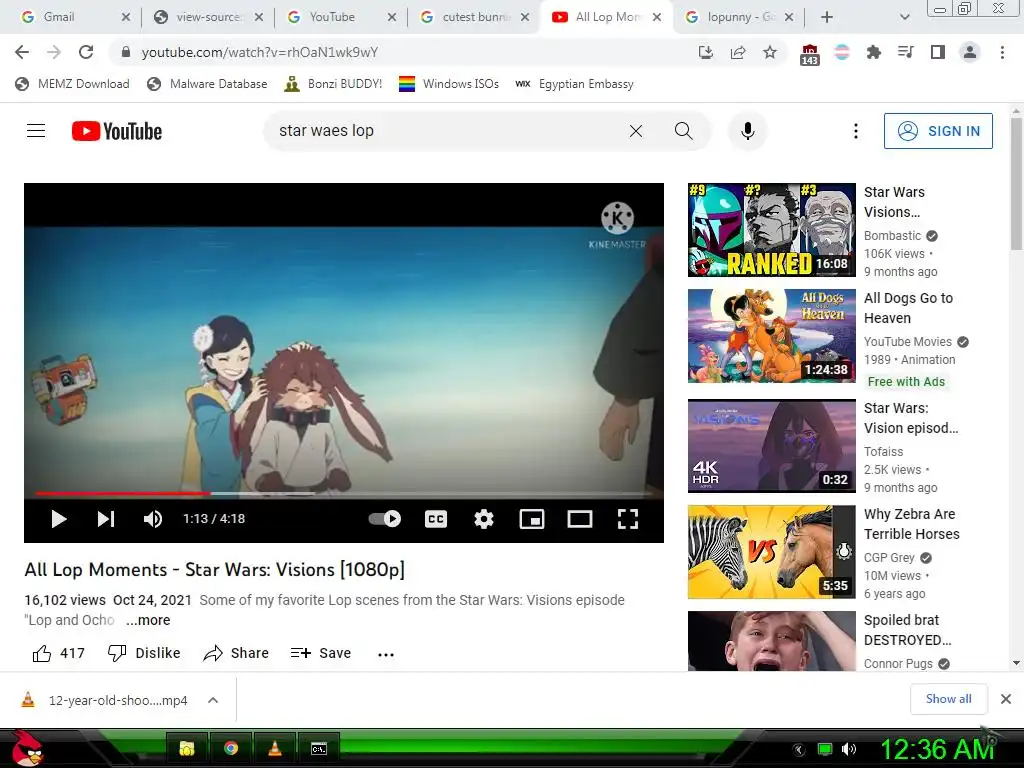Bookmark this page star
This screenshot has height=768, width=1024.
point(770,52)
